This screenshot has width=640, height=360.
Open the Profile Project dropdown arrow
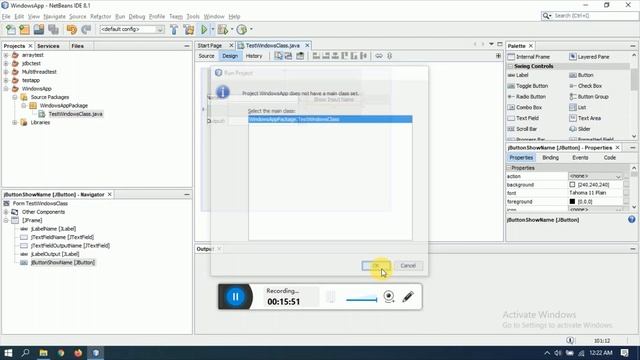point(251,29)
